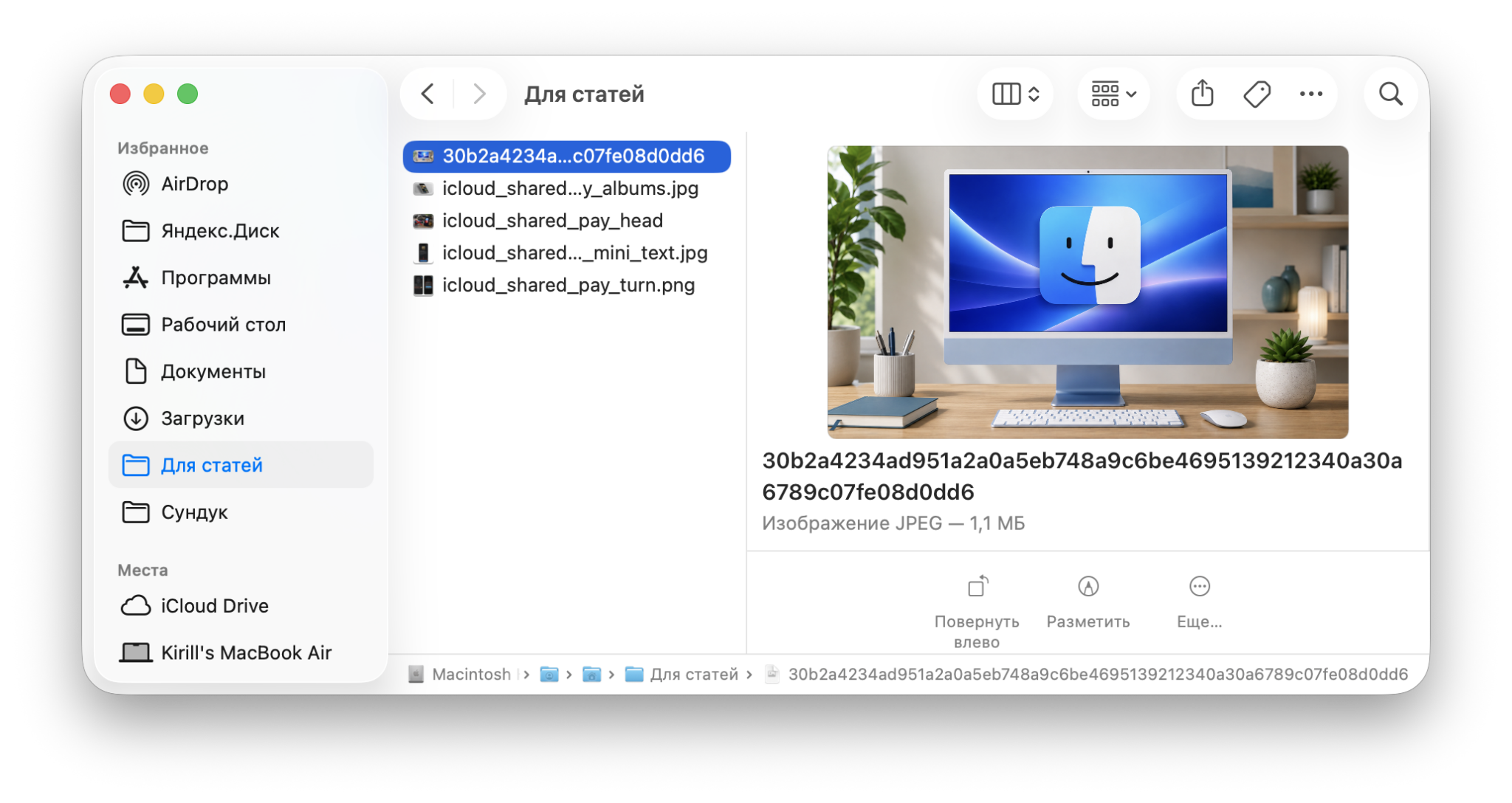Open Kirill's MacBook Air in the sidebar

[x=241, y=652]
